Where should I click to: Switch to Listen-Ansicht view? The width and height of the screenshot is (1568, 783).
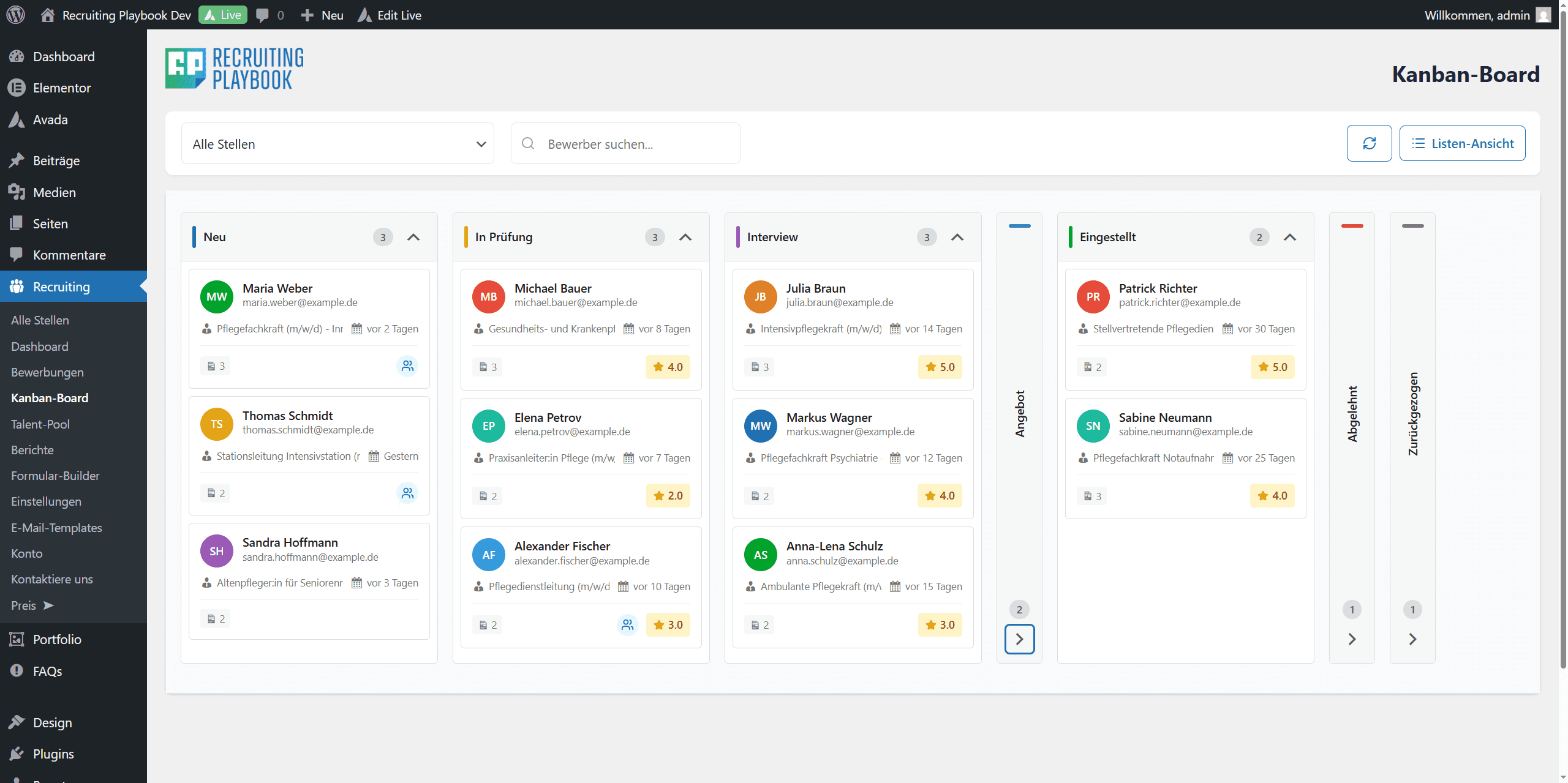click(1462, 143)
